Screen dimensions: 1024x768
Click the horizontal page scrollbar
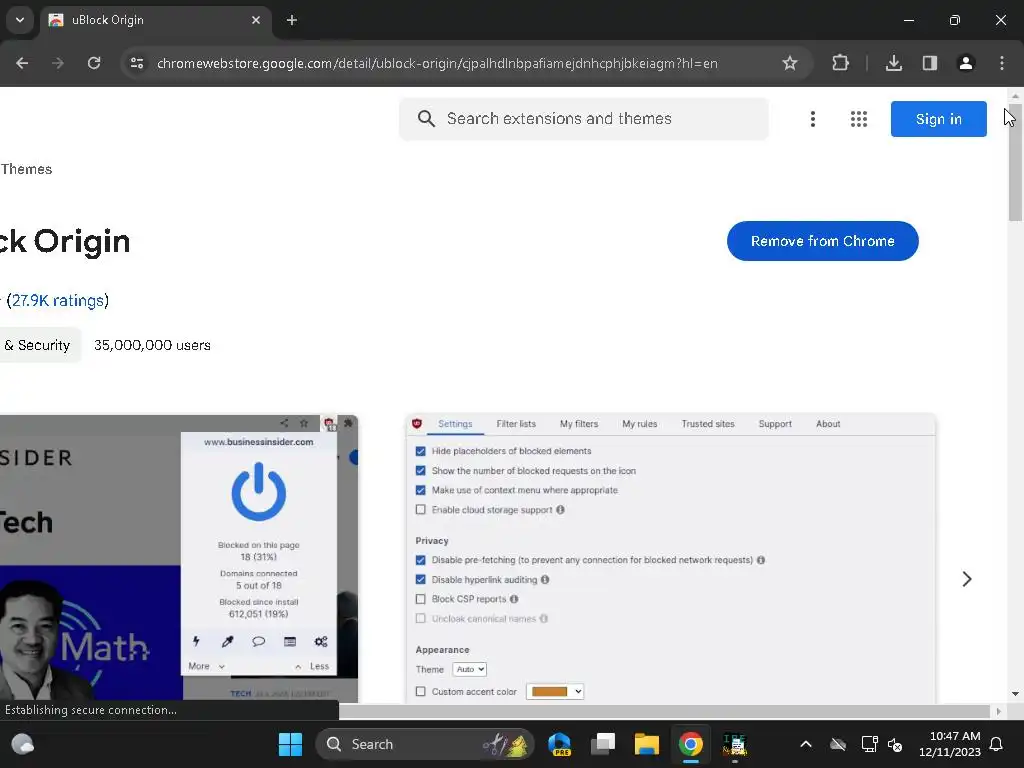click(x=664, y=711)
